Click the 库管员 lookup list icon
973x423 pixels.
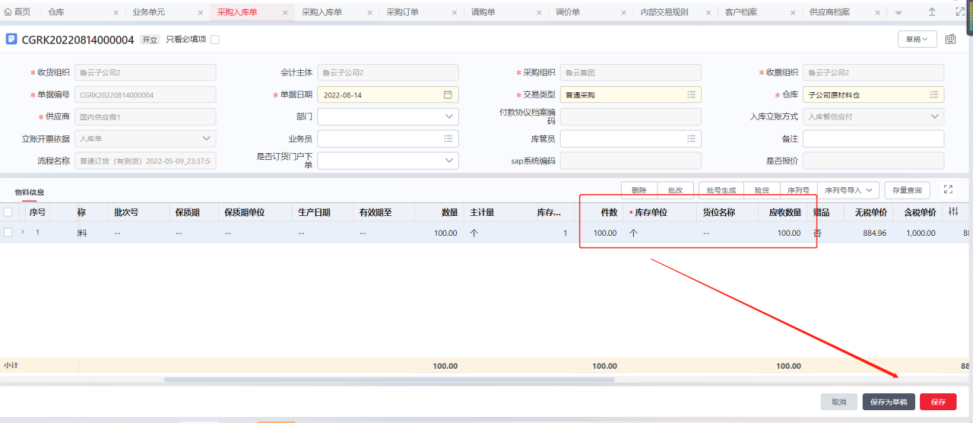click(x=691, y=139)
